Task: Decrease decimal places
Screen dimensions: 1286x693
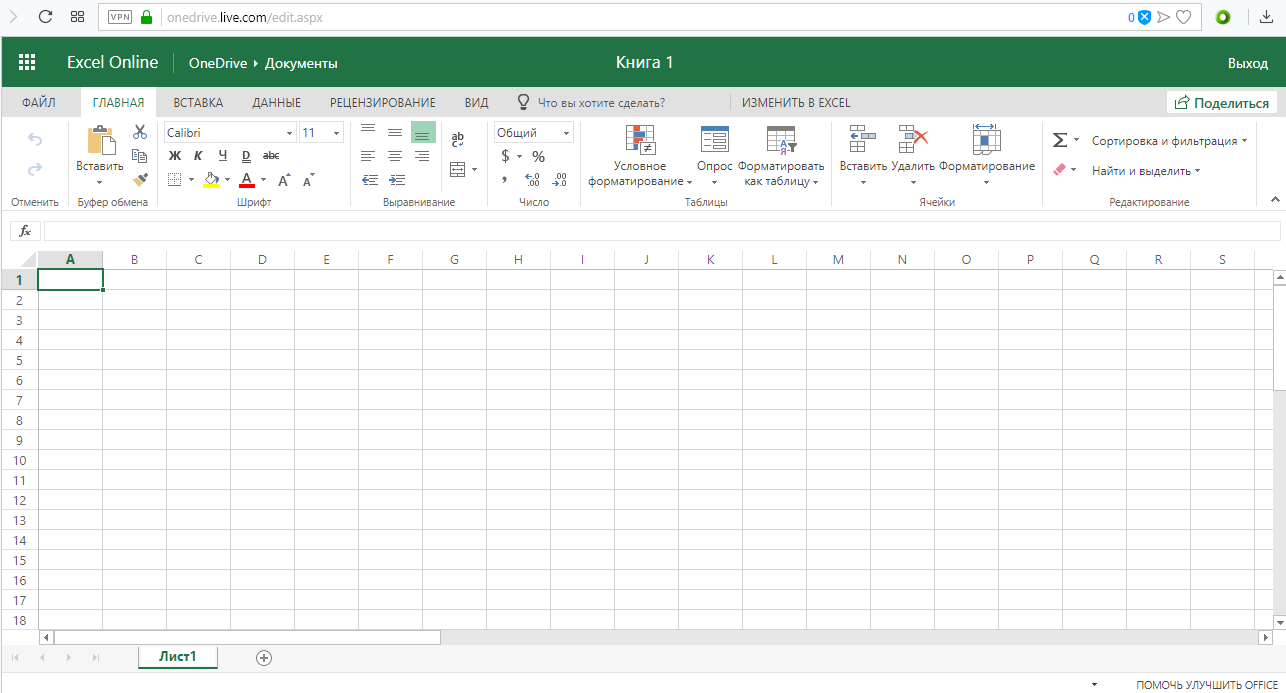Action: click(559, 180)
